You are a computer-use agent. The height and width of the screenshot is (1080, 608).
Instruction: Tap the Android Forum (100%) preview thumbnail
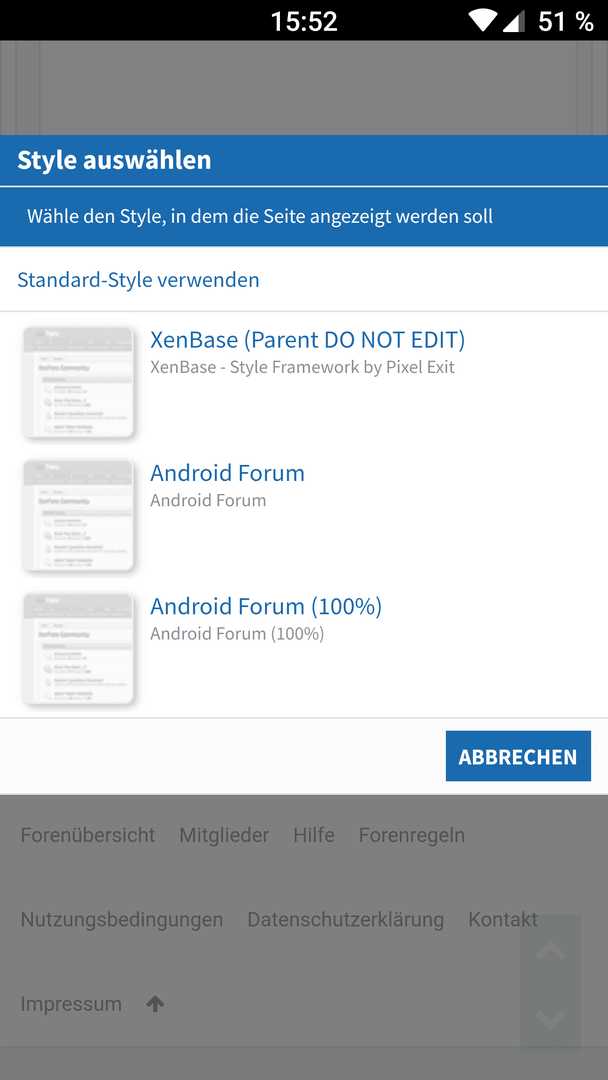[78, 649]
